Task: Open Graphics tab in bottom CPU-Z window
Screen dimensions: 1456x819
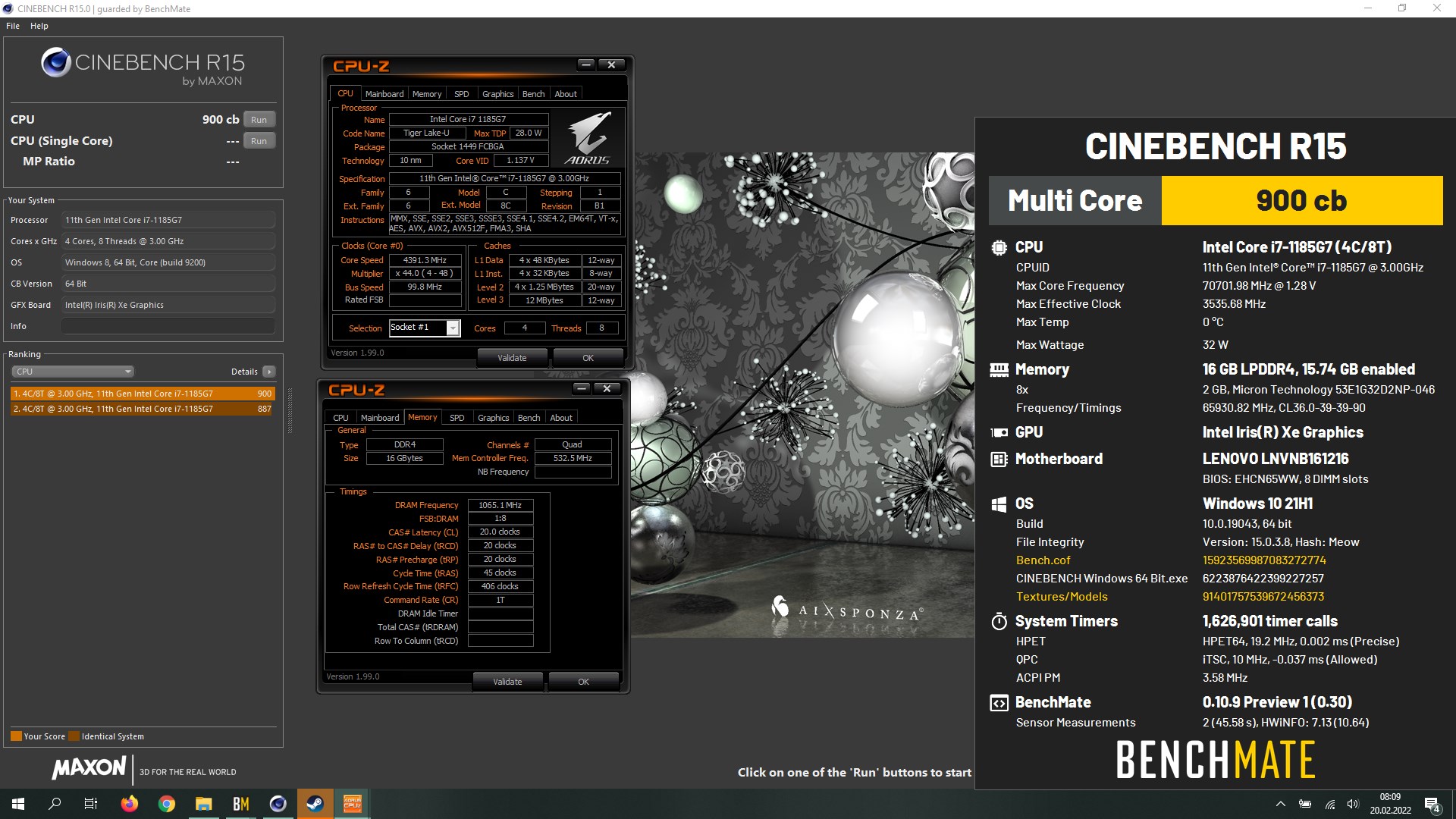Action: click(x=494, y=418)
